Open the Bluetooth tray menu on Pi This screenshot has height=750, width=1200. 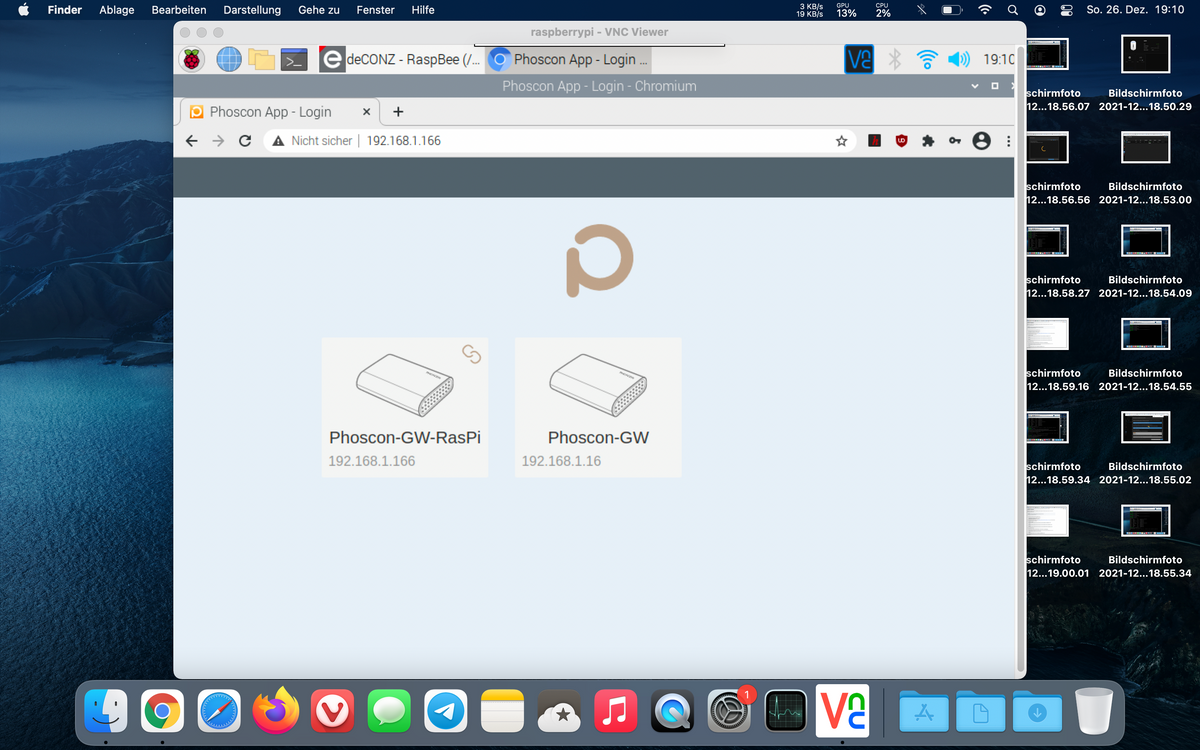[x=895, y=60]
